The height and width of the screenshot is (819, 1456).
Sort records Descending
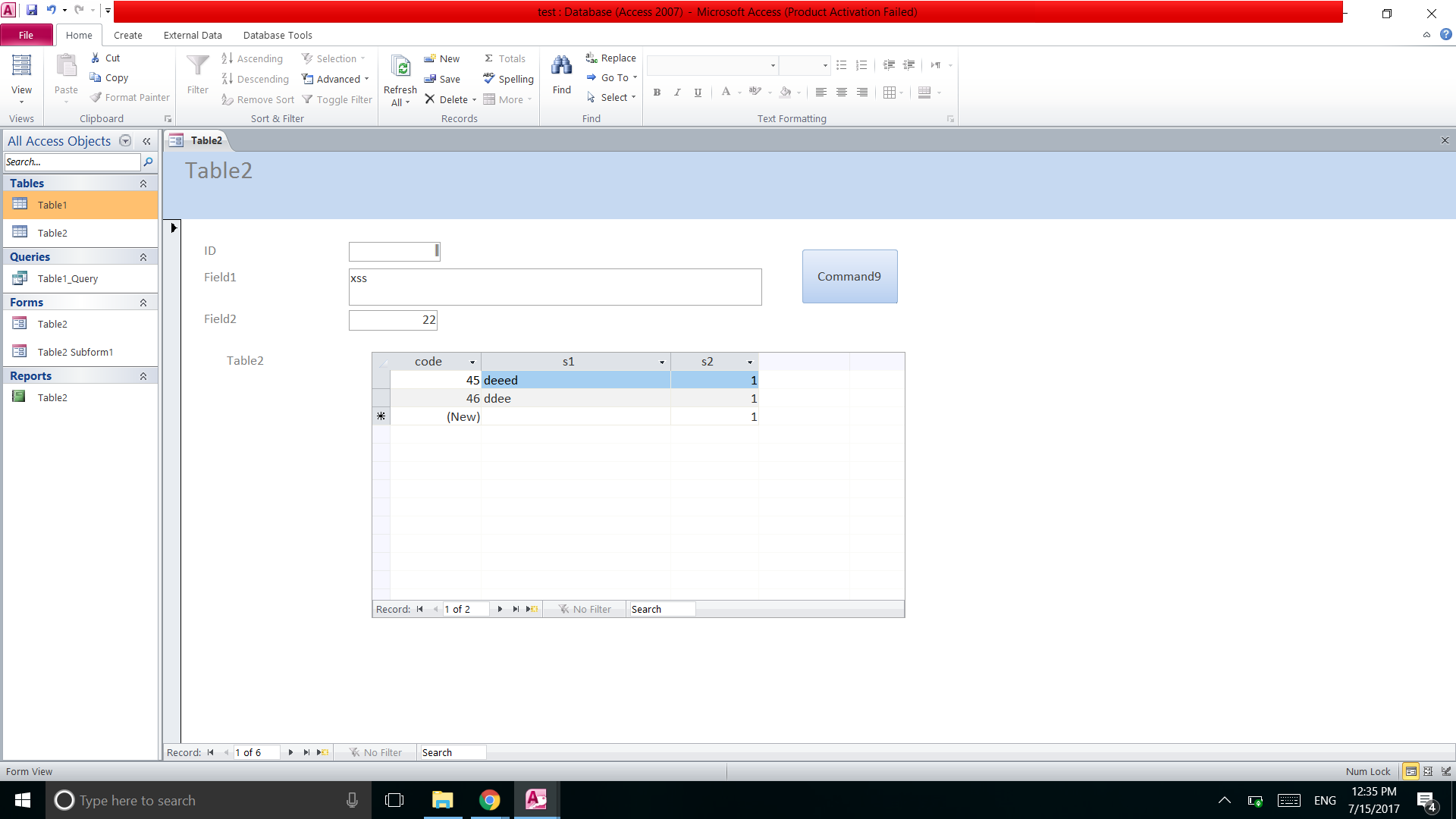point(255,79)
